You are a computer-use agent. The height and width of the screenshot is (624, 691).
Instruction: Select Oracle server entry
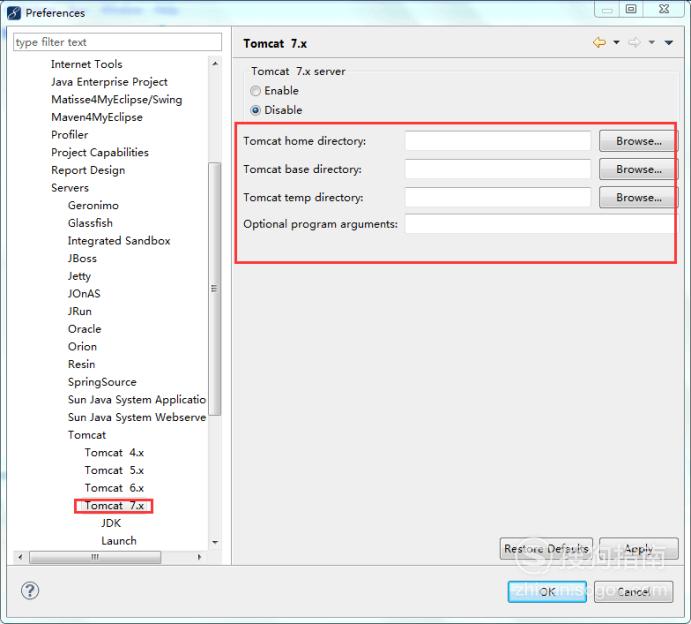85,329
